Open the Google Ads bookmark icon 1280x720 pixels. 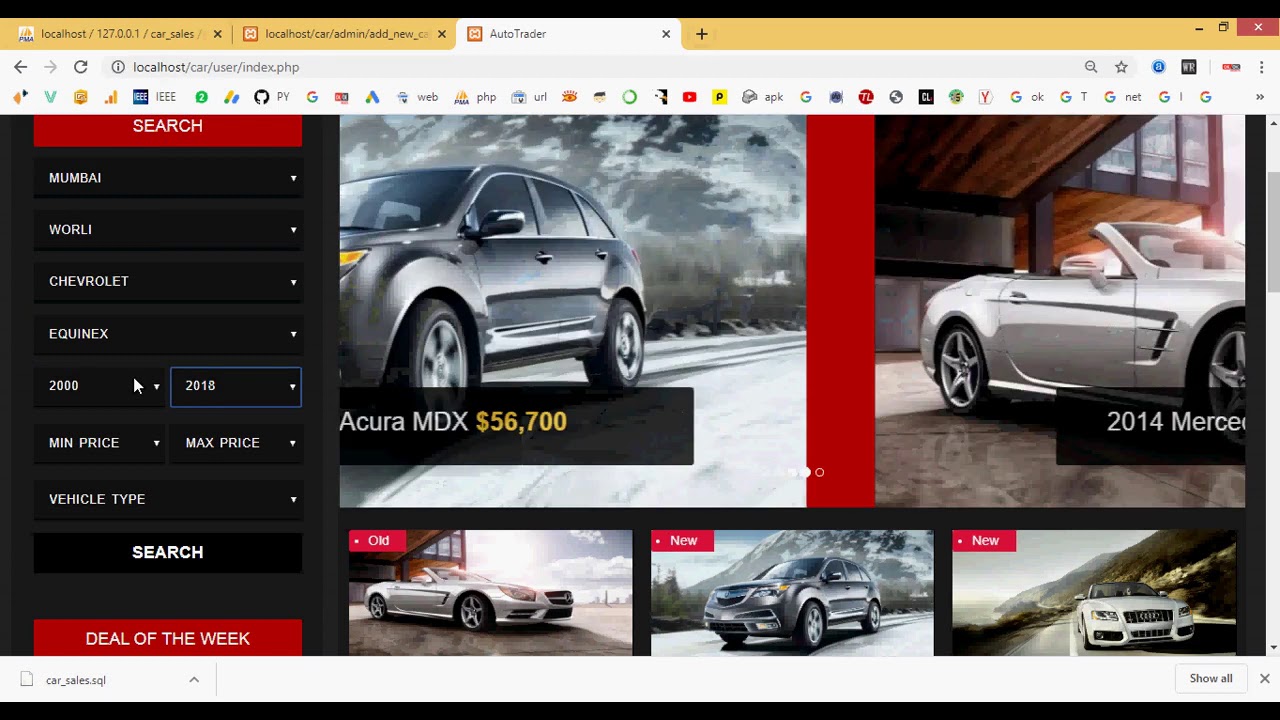(x=372, y=97)
